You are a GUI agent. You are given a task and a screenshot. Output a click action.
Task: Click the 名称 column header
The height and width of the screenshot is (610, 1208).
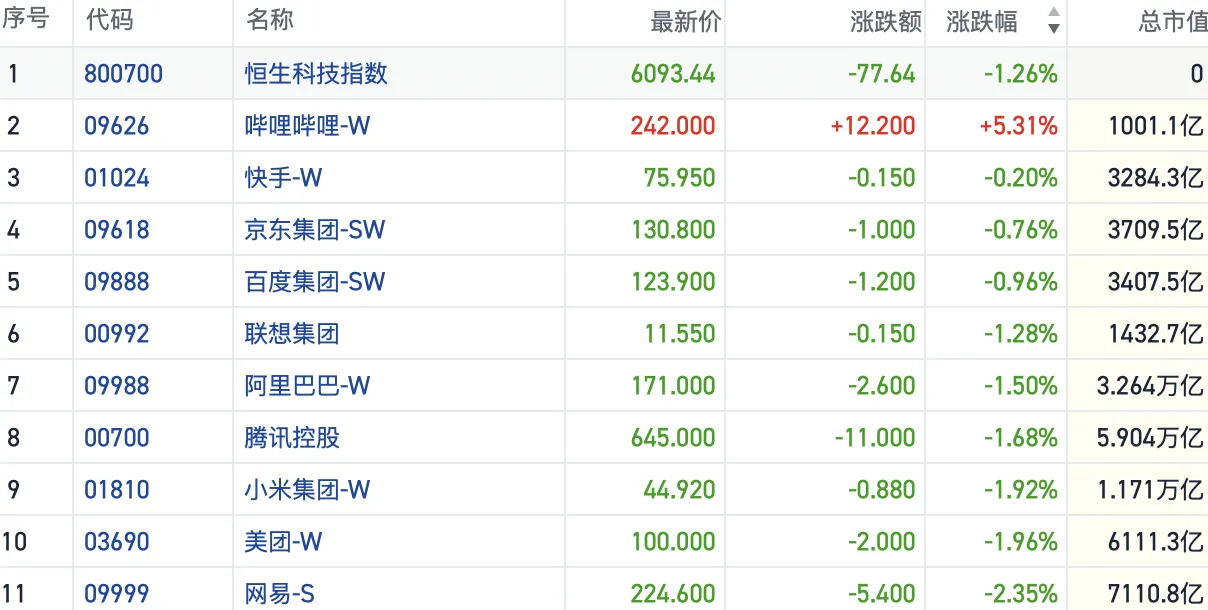[x=269, y=21]
